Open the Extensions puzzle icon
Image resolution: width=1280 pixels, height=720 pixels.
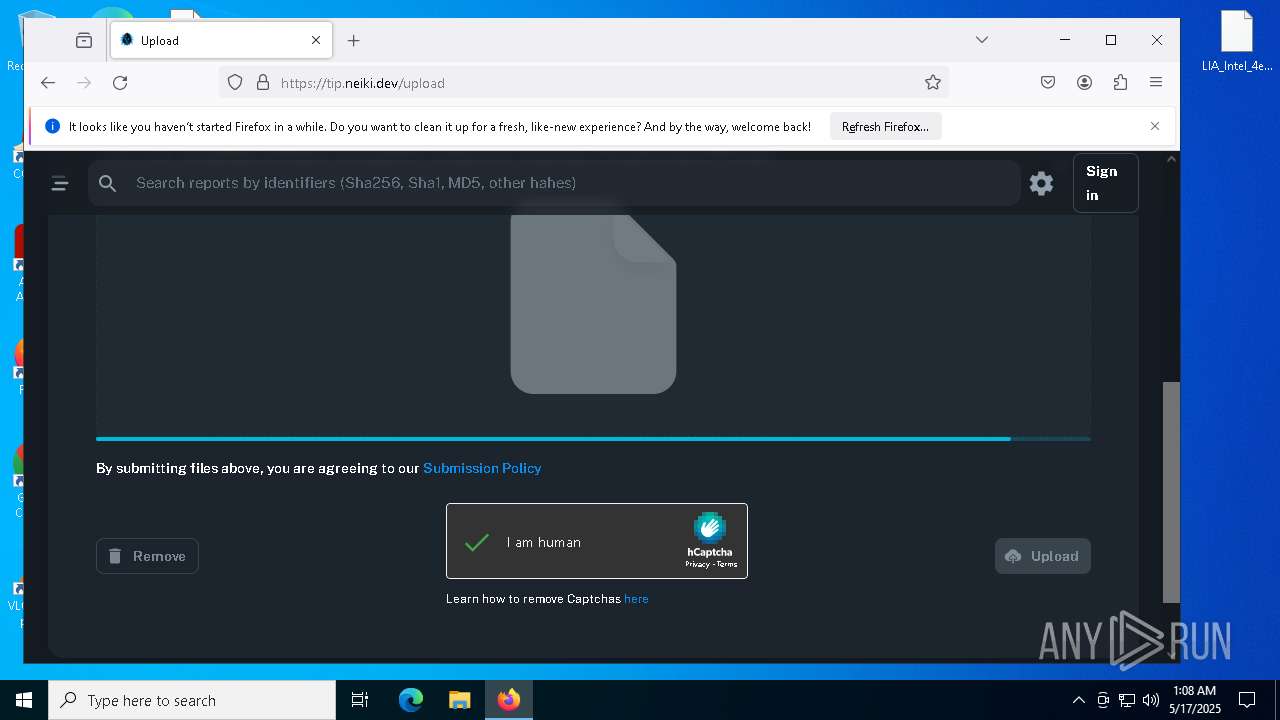(1120, 83)
